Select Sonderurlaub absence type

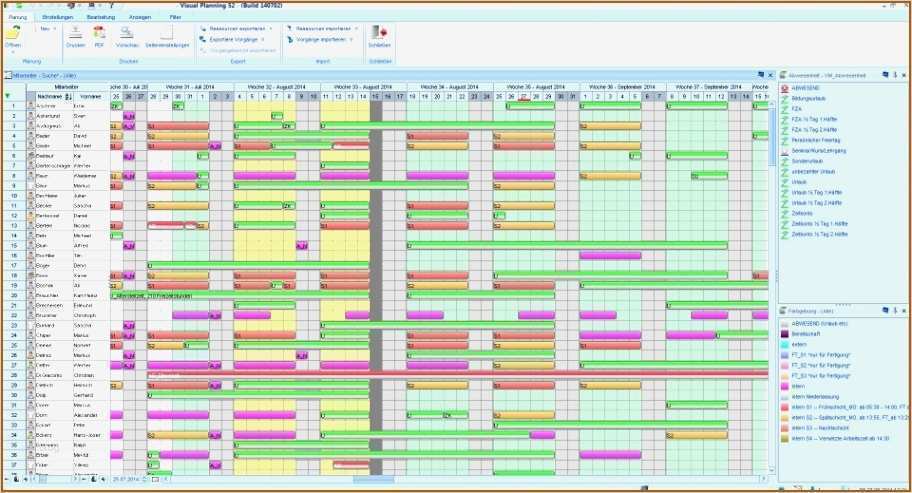807,161
